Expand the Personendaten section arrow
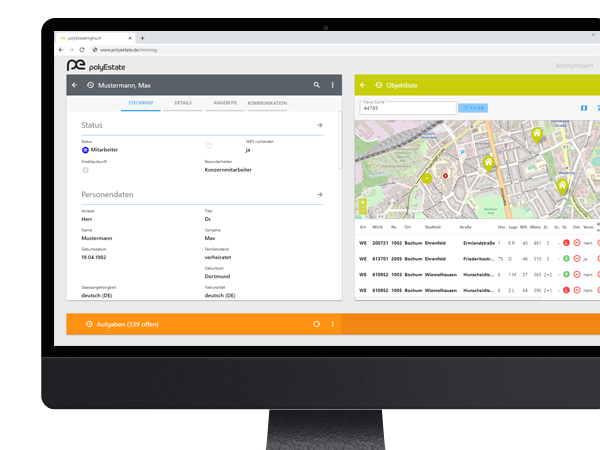This screenshot has width=600, height=450. [319, 194]
